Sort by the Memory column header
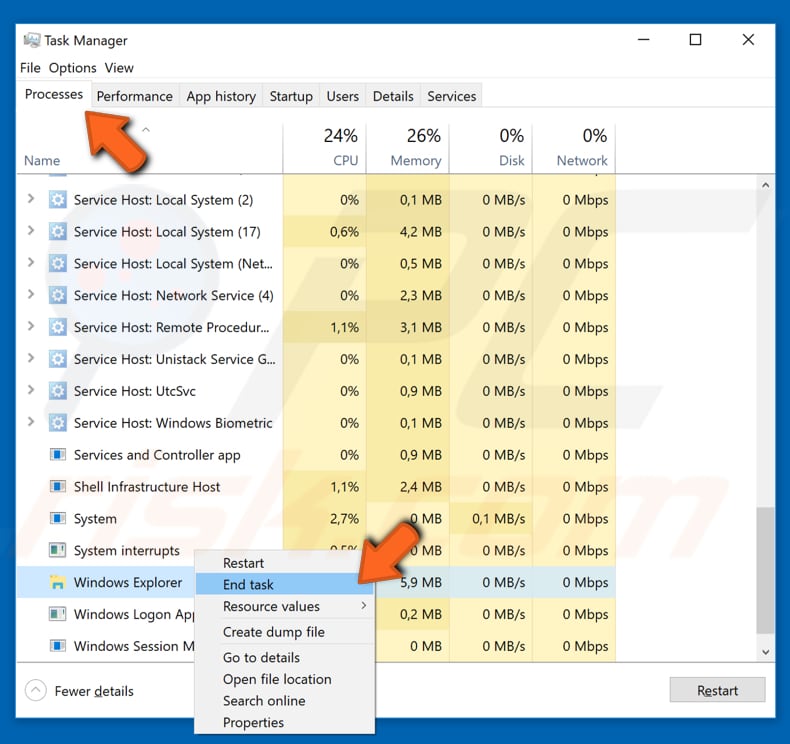The width and height of the screenshot is (790, 744). 408,149
